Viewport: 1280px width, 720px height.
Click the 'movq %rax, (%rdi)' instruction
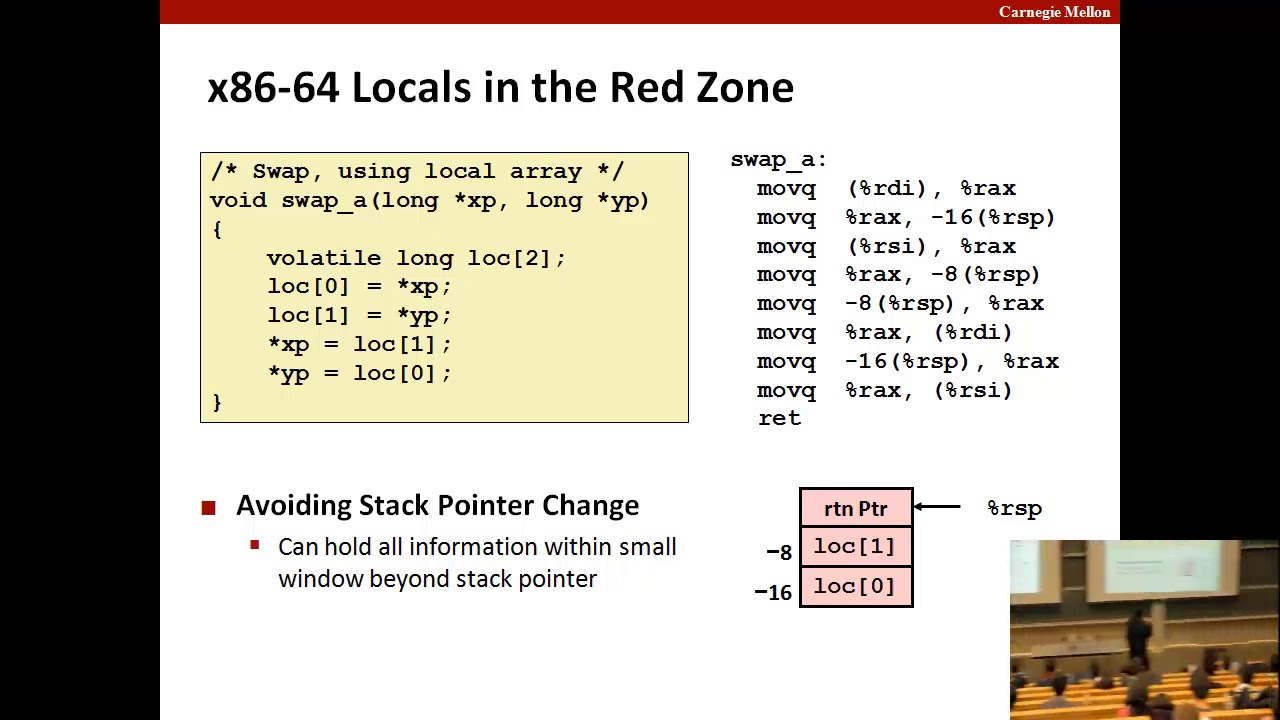(x=885, y=333)
